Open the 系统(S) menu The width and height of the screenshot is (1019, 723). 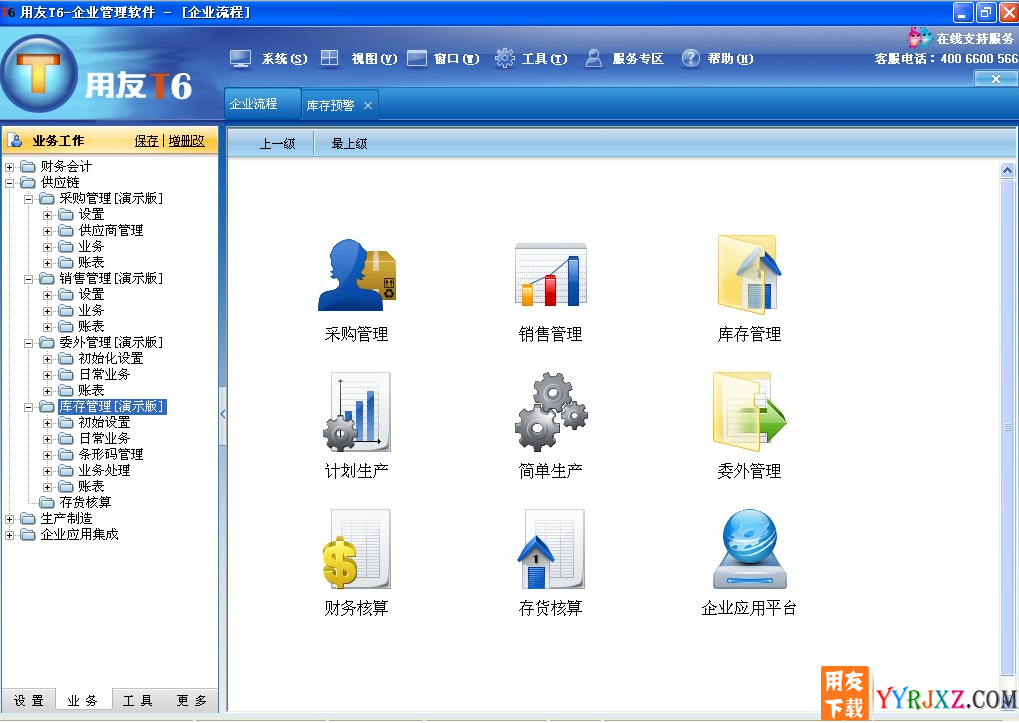(284, 59)
